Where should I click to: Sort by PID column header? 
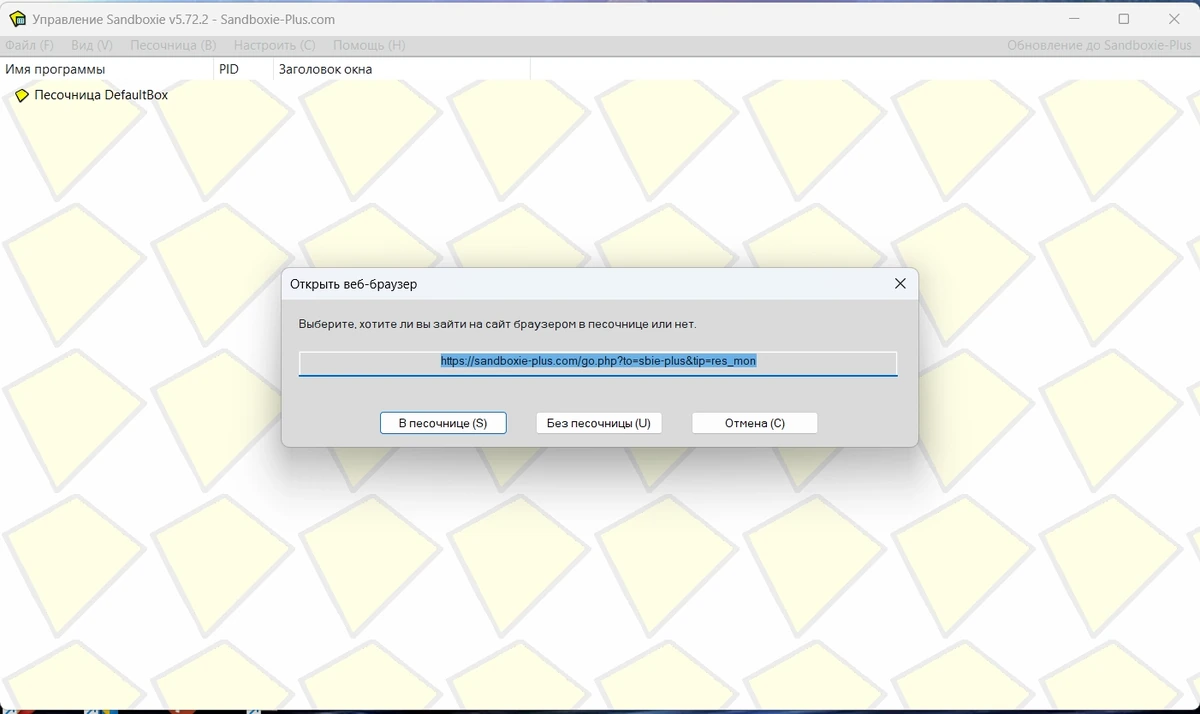243,69
